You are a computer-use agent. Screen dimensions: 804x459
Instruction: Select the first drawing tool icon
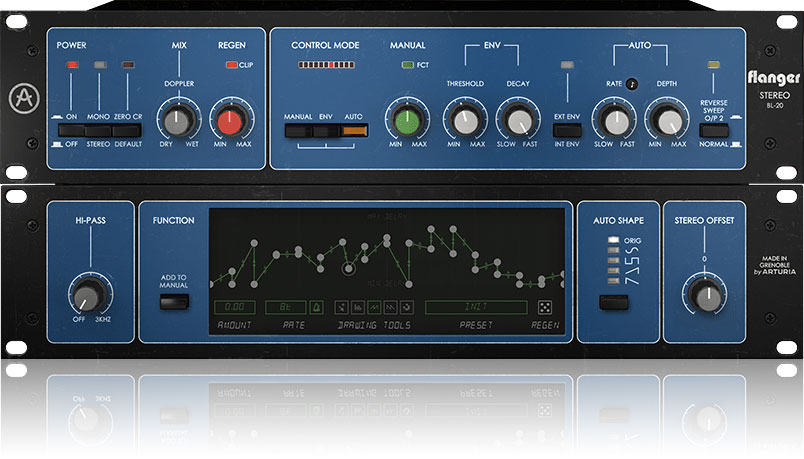pos(341,307)
